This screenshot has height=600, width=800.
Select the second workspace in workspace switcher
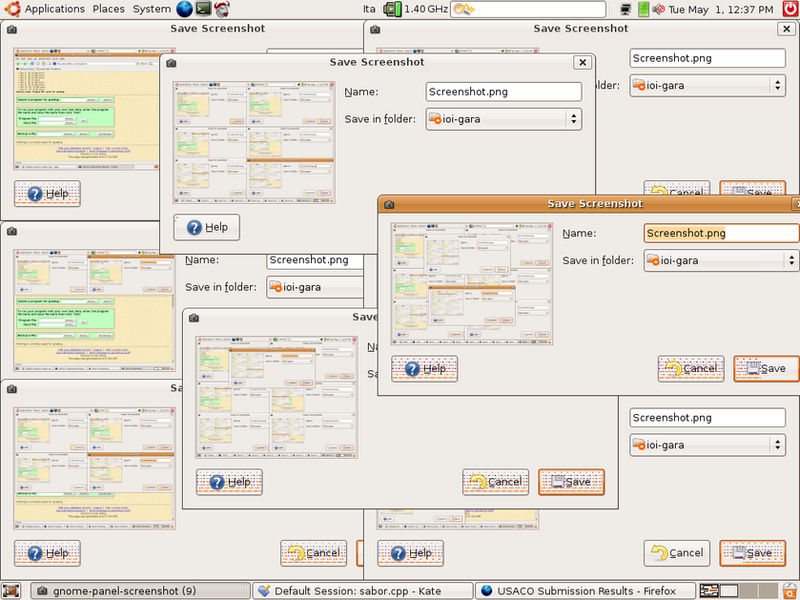(729, 591)
